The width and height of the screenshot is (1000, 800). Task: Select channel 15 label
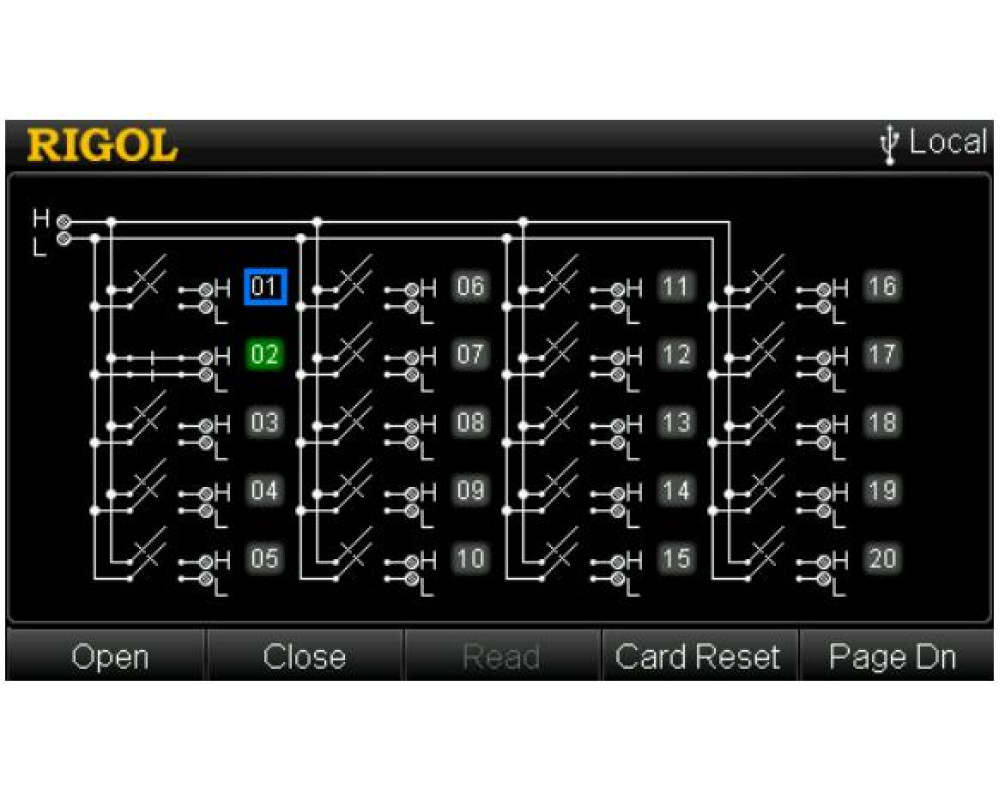coord(676,559)
